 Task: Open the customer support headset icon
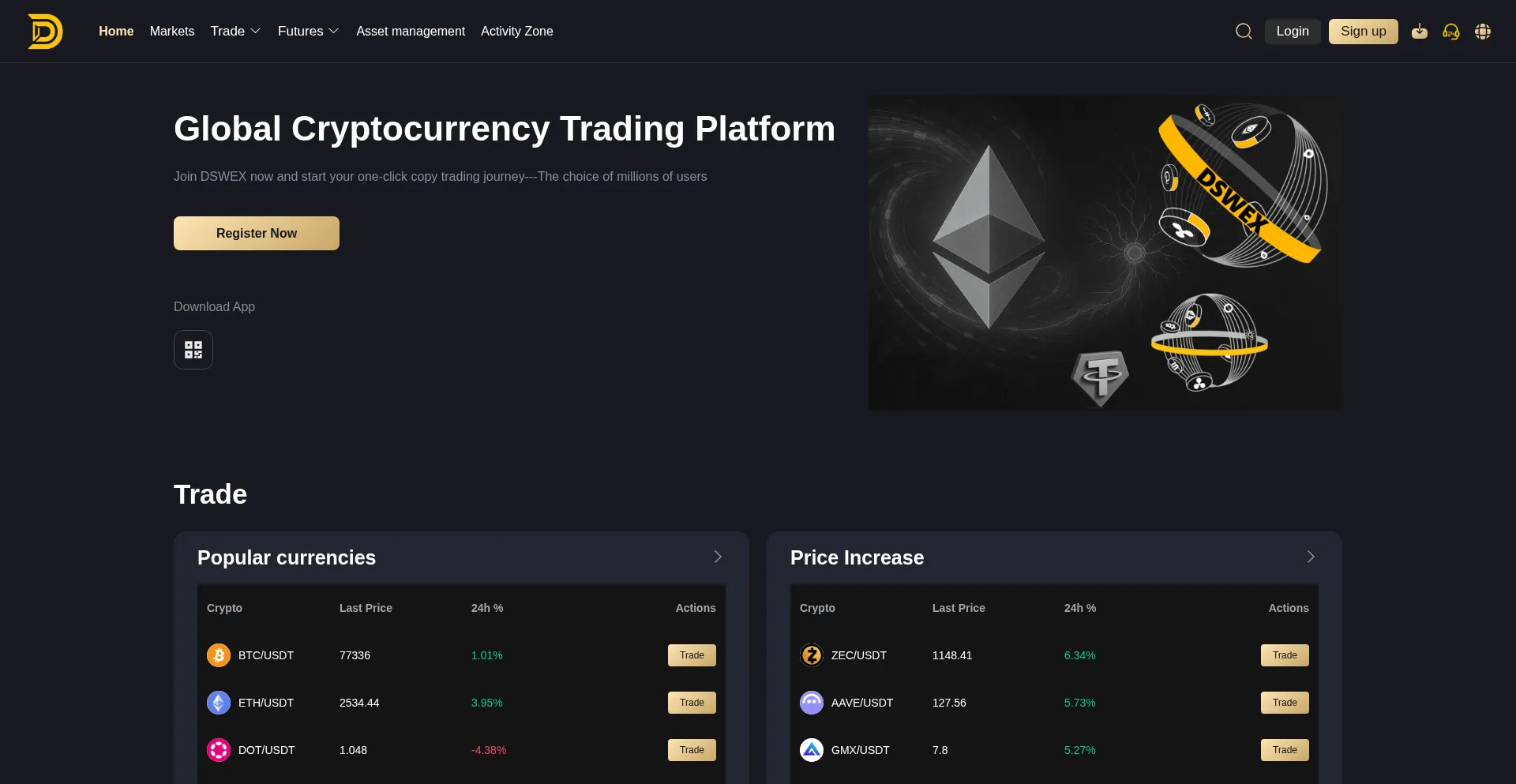point(1451,32)
